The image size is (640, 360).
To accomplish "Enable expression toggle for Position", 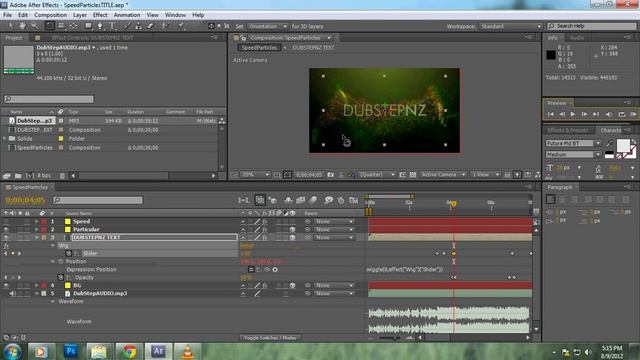I will click(x=251, y=269).
